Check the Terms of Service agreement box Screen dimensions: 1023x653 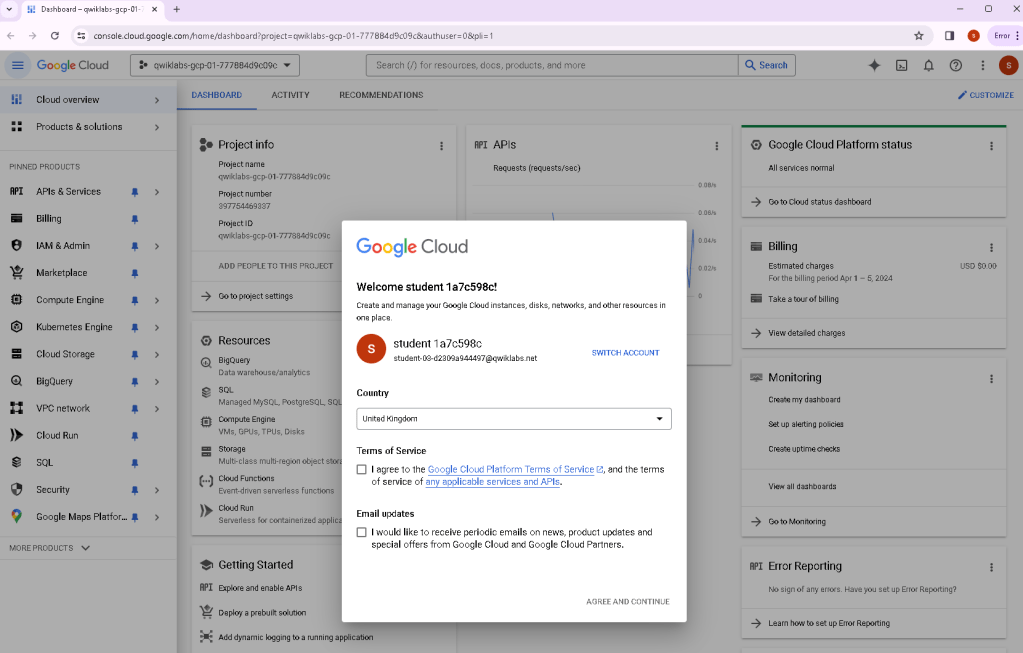coord(361,470)
